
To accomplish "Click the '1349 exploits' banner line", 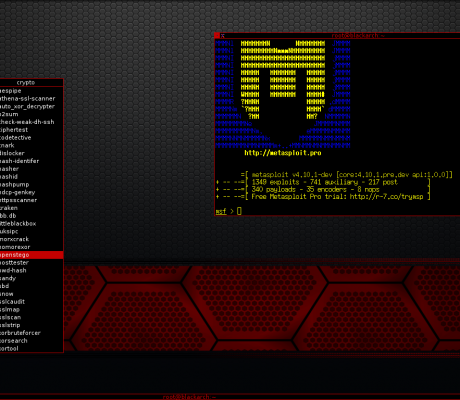I will point(323,182).
